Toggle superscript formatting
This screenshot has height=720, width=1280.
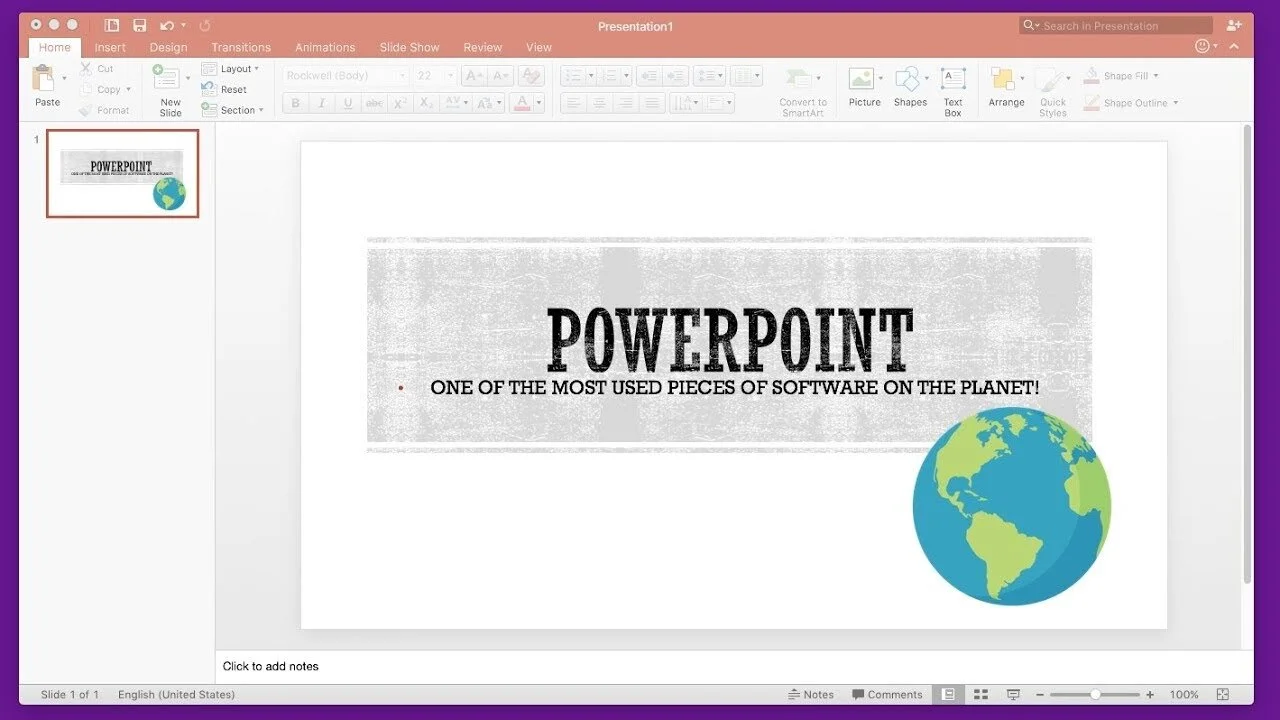[x=400, y=103]
